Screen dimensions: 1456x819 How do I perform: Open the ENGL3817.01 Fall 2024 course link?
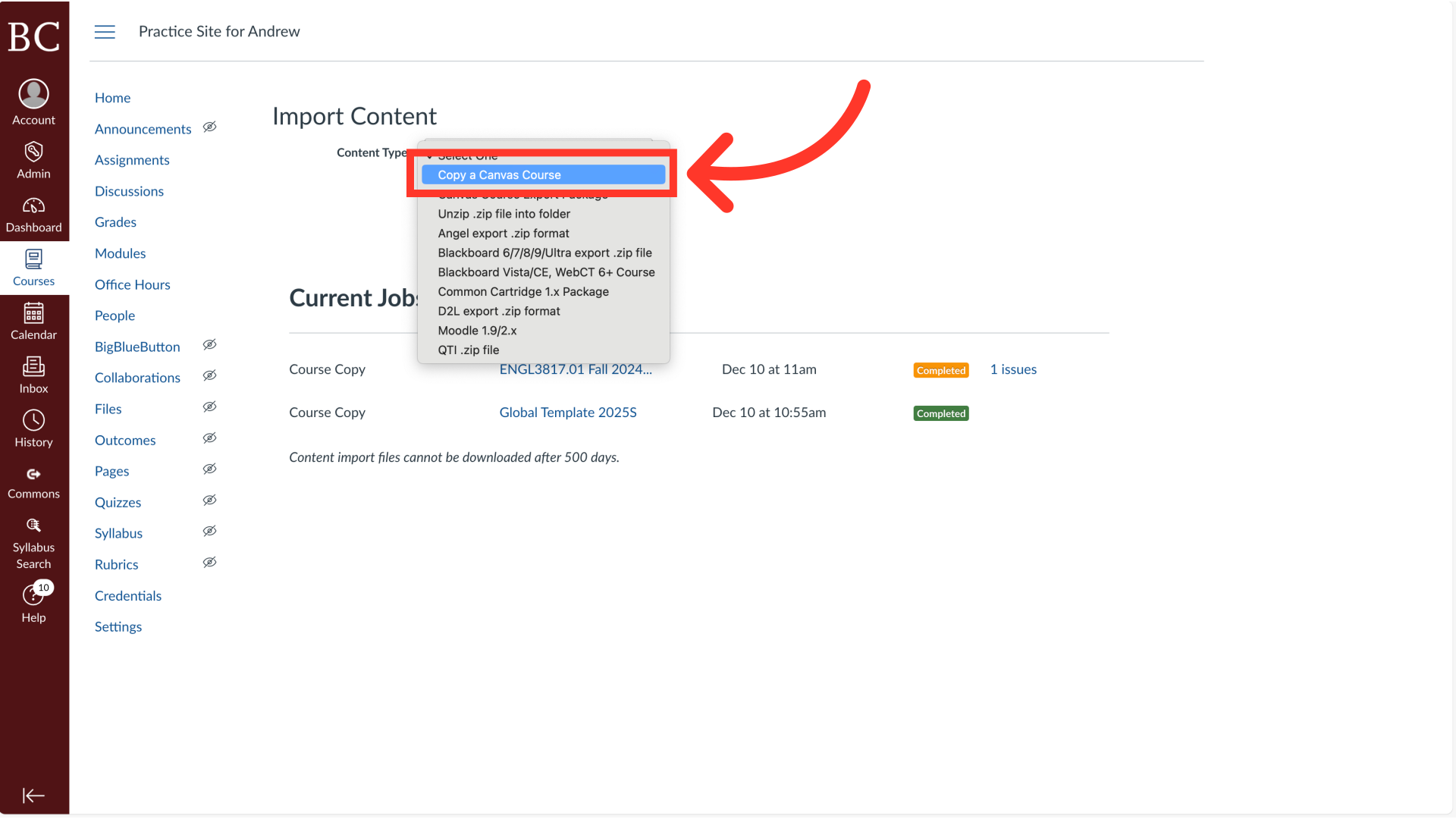coord(575,369)
